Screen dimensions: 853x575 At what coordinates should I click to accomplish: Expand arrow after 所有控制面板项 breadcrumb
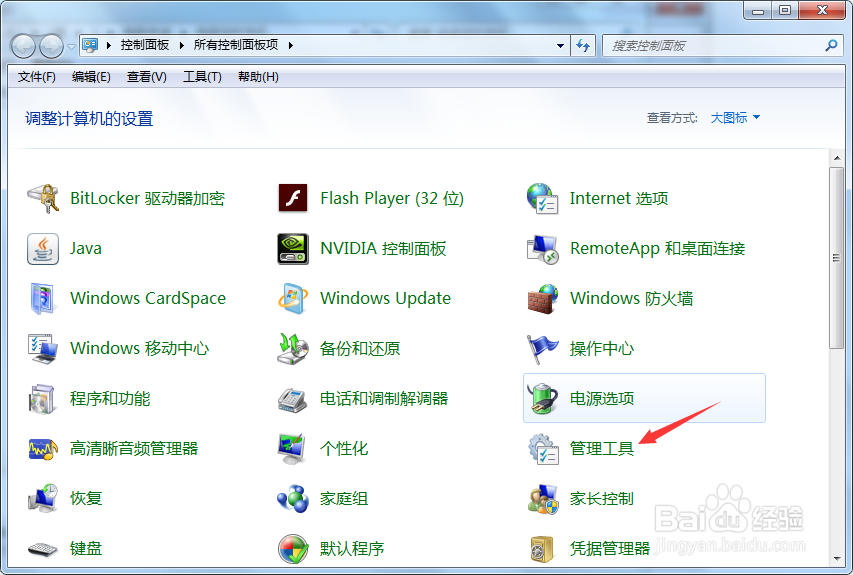pos(291,46)
